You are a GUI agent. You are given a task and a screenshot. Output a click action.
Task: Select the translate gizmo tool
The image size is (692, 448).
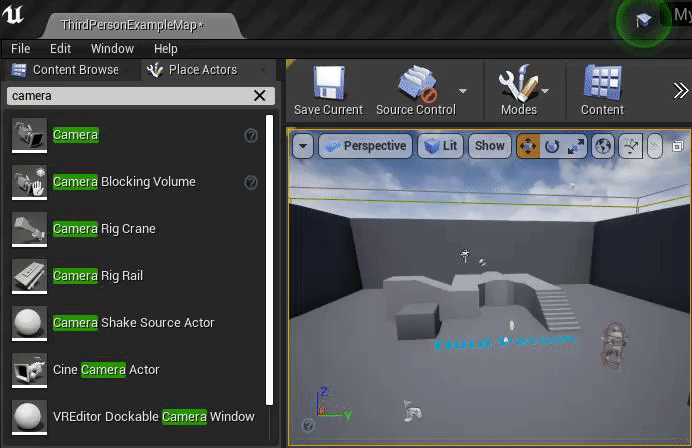pyautogui.click(x=528, y=146)
